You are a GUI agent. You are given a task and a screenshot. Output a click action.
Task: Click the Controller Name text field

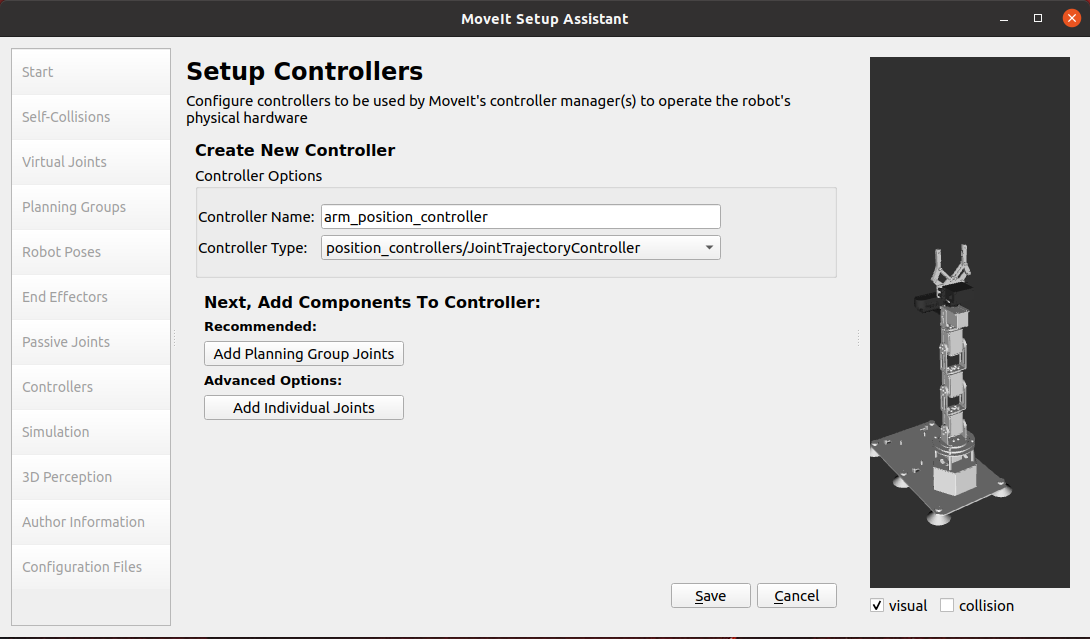[x=521, y=216]
